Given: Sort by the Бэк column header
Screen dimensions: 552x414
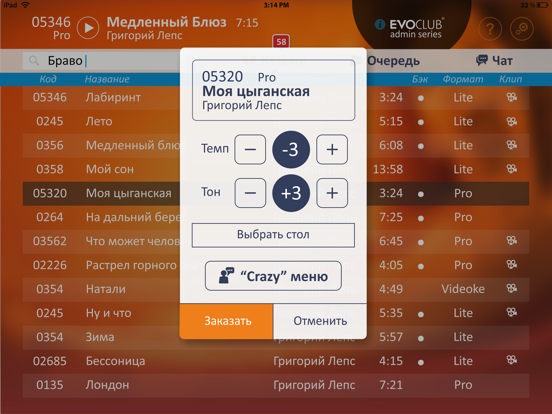Looking at the screenshot, I should (x=420, y=79).
